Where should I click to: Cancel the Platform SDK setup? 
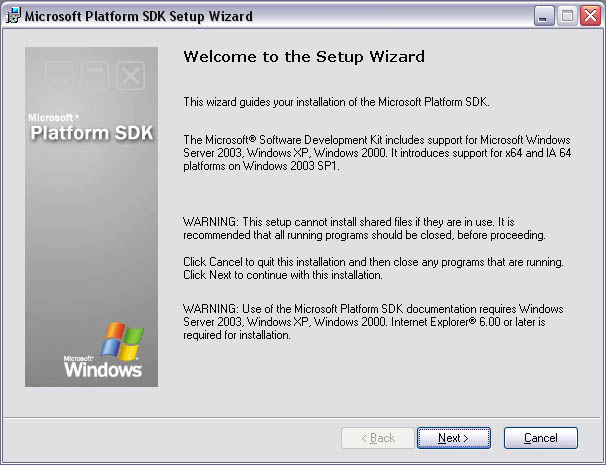point(541,438)
